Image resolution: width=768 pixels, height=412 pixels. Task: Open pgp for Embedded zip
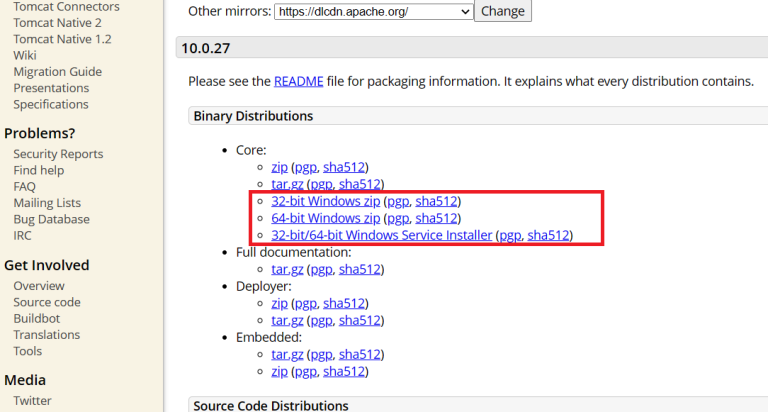coord(306,371)
